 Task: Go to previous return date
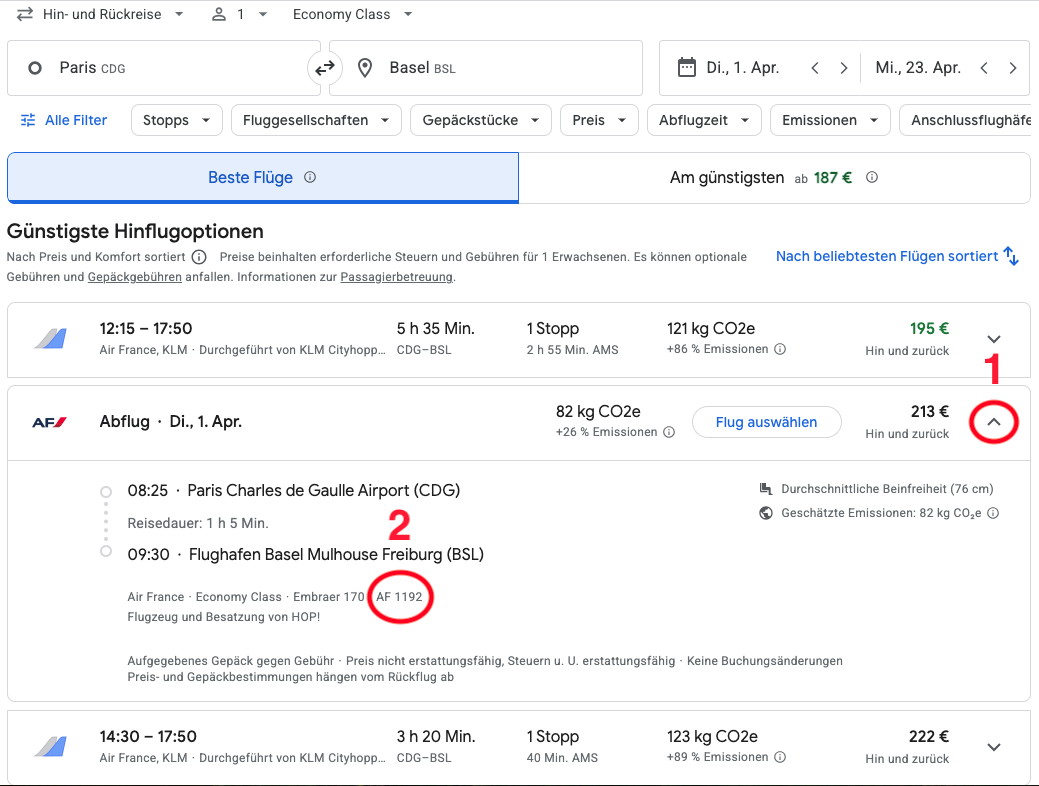pyautogui.click(x=984, y=68)
